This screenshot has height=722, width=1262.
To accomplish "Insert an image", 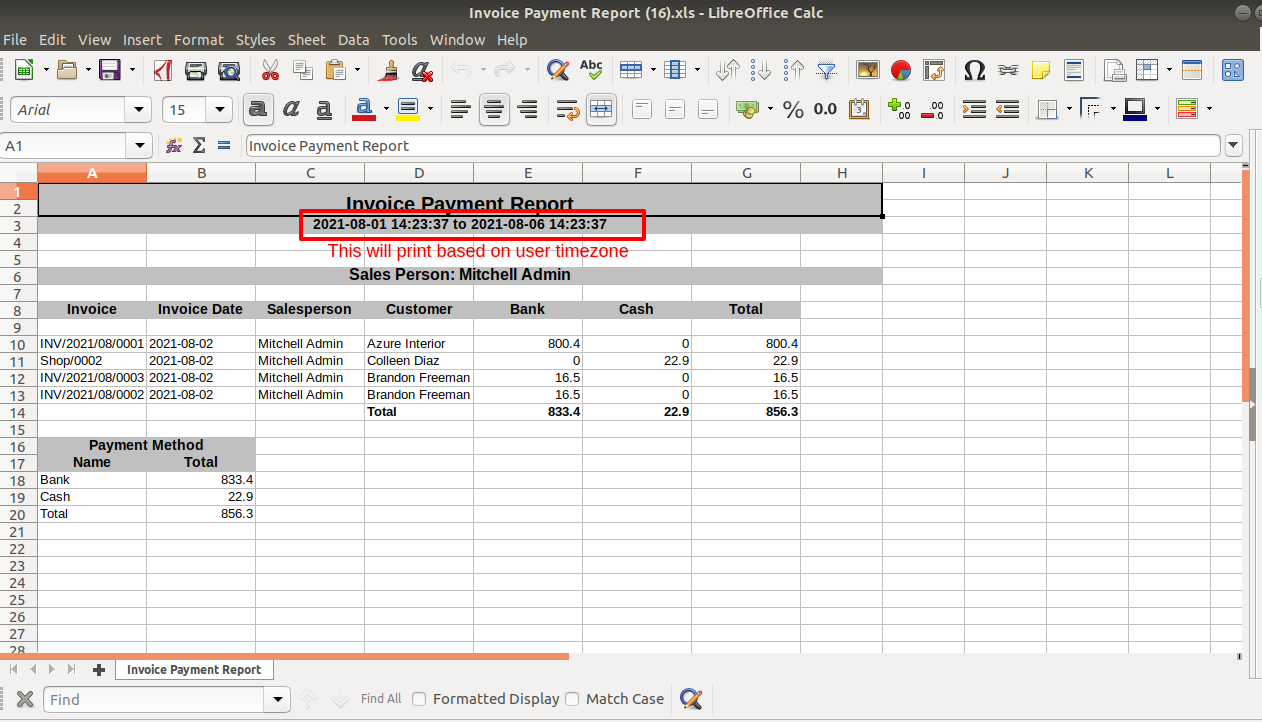I will (x=867, y=70).
